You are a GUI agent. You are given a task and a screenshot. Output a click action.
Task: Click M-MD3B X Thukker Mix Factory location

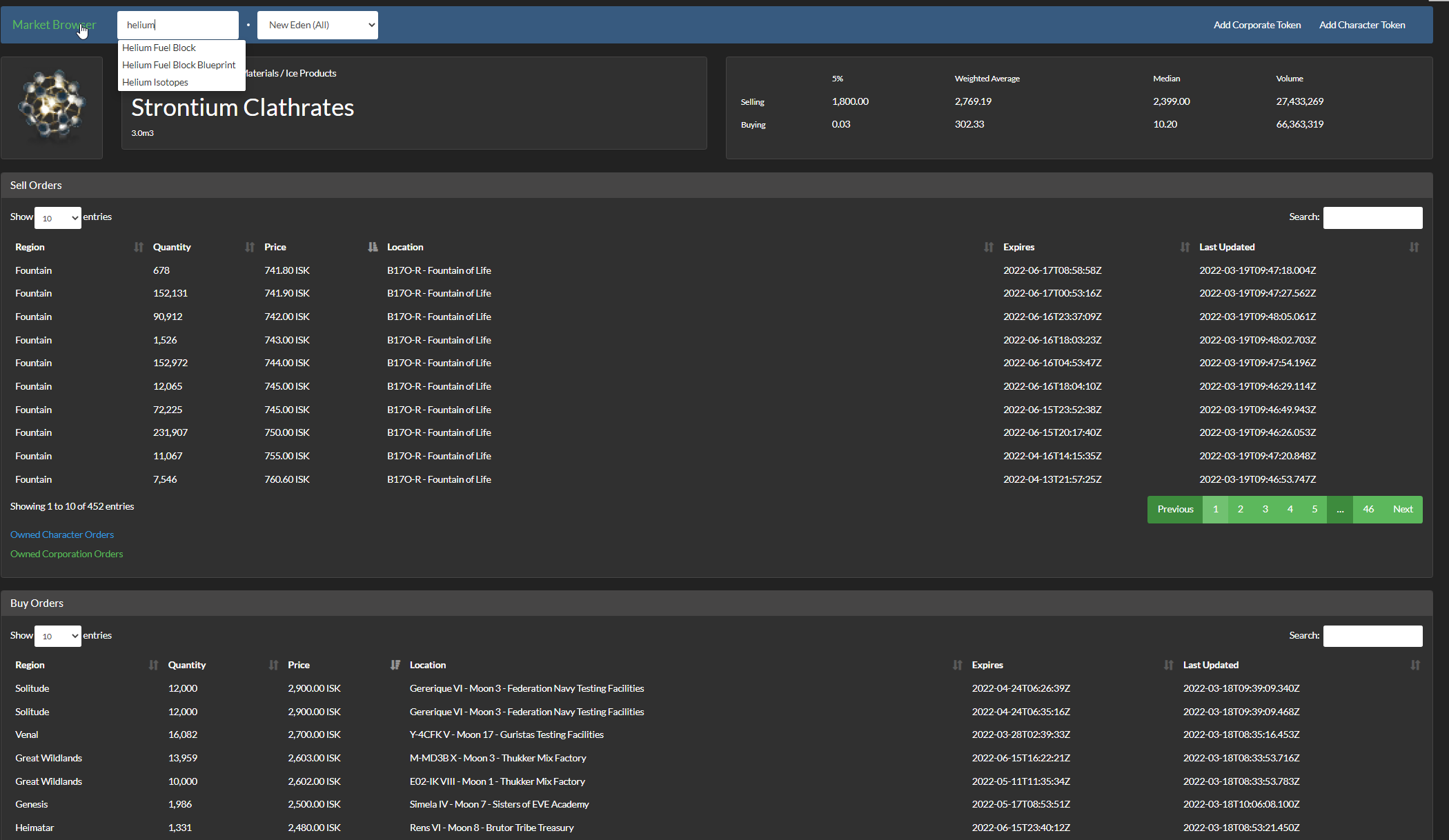[497, 758]
